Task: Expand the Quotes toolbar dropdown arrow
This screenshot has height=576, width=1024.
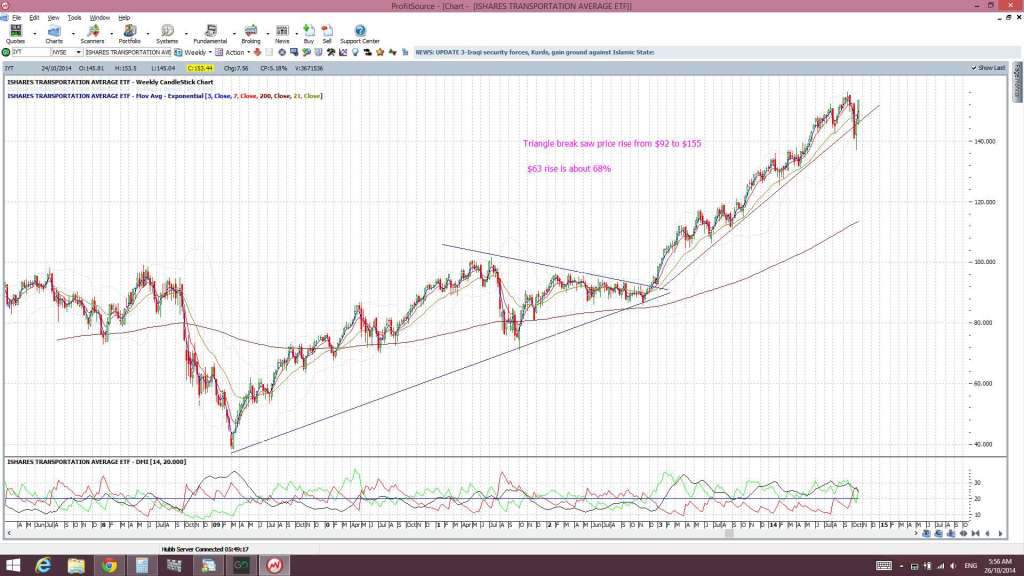Action: click(35, 33)
